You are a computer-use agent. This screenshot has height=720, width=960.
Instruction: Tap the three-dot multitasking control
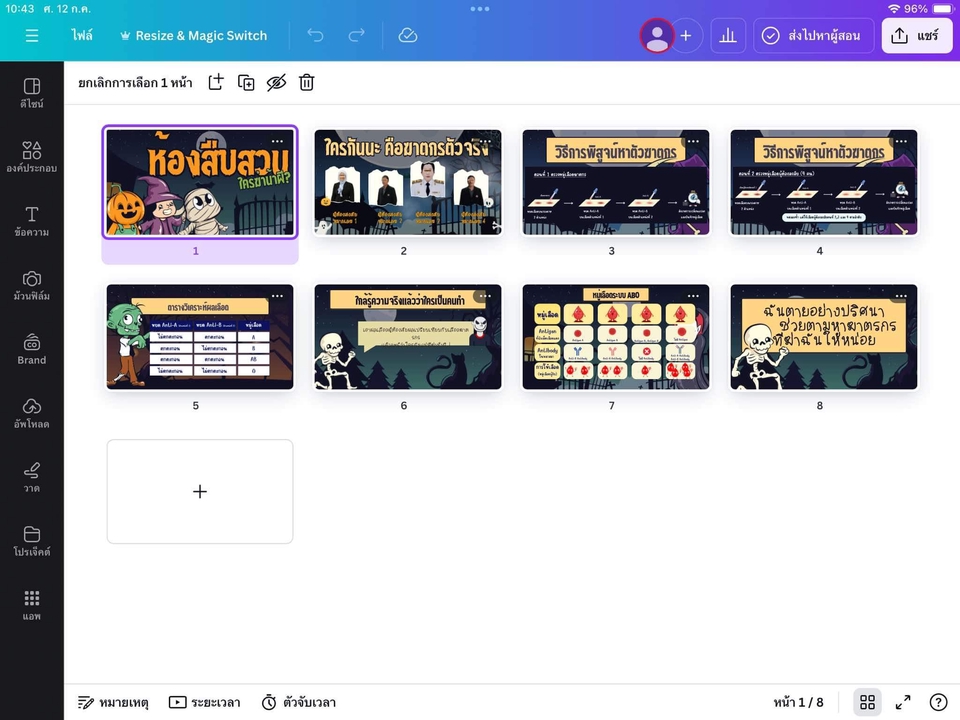coord(480,9)
